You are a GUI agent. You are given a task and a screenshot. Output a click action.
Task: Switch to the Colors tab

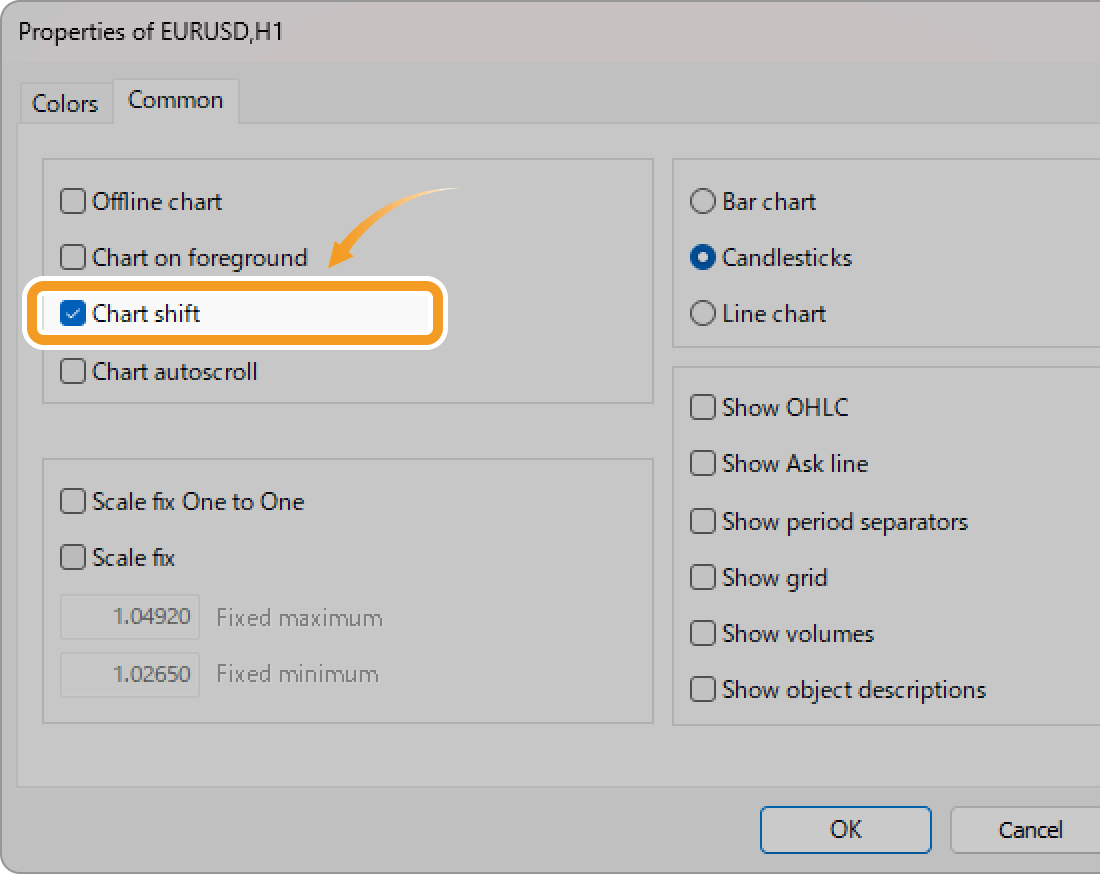pyautogui.click(x=65, y=102)
